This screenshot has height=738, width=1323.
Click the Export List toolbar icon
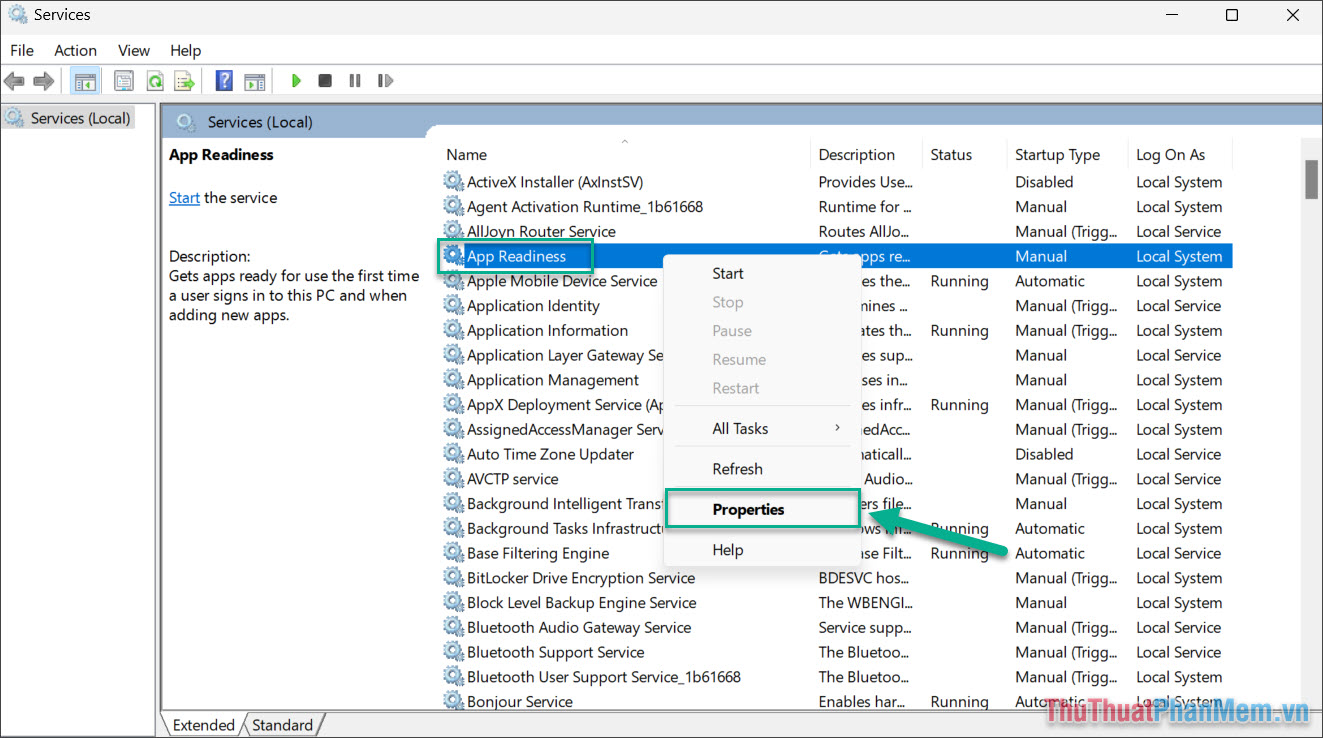tap(184, 80)
